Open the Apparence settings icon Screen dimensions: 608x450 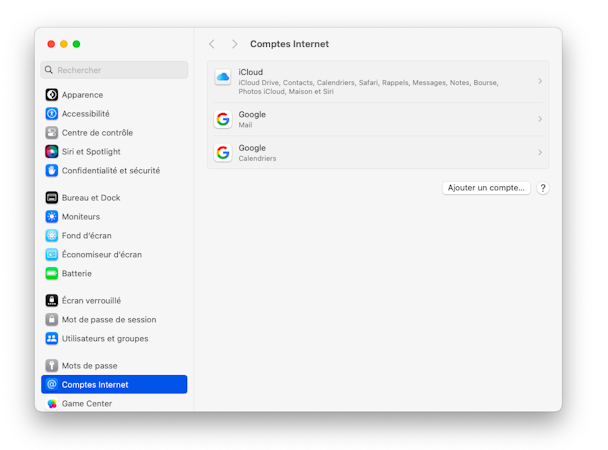(x=52, y=95)
